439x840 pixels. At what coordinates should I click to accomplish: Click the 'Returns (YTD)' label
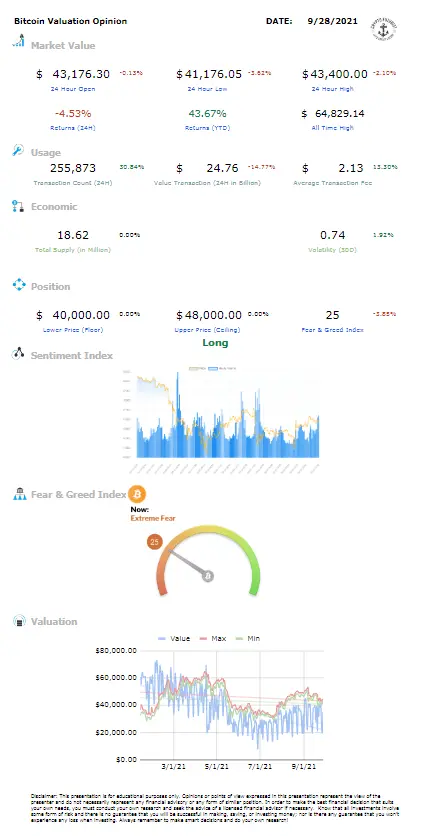click(207, 128)
